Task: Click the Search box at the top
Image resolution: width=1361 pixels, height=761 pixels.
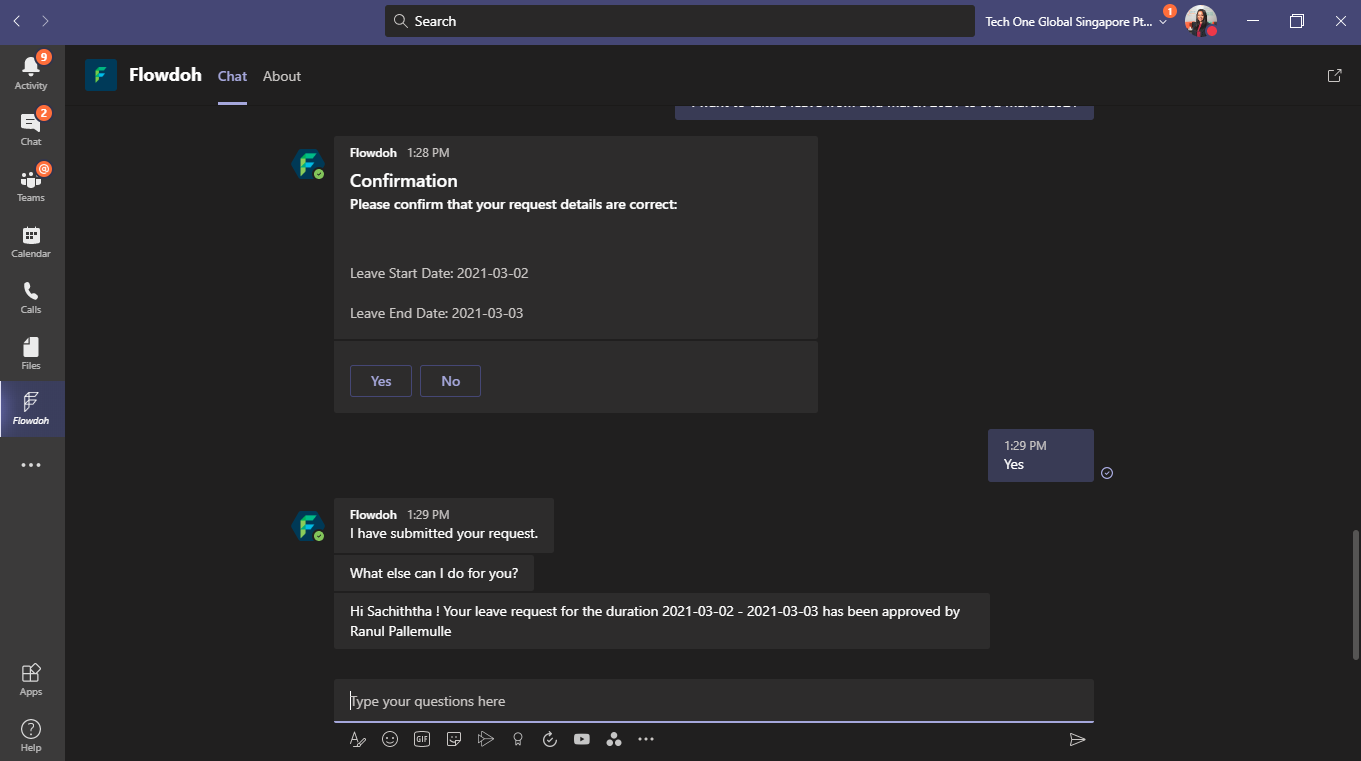Action: coord(680,21)
